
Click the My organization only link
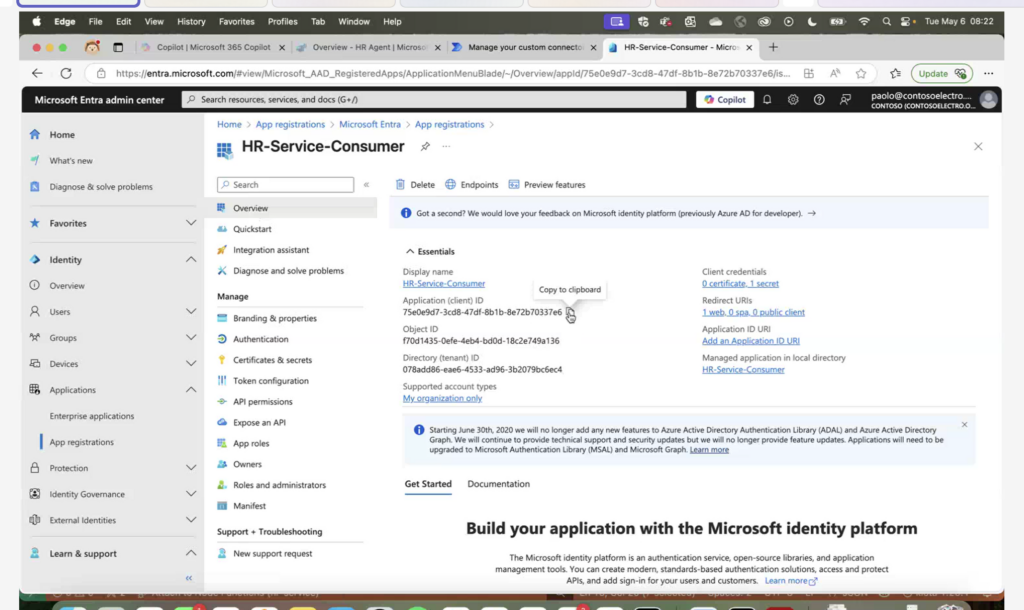(442, 398)
